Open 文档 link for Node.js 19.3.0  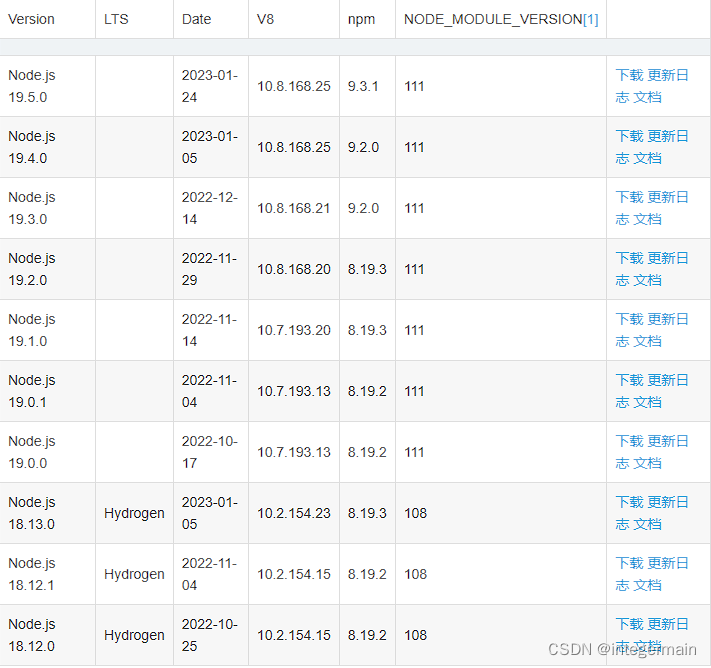click(647, 219)
